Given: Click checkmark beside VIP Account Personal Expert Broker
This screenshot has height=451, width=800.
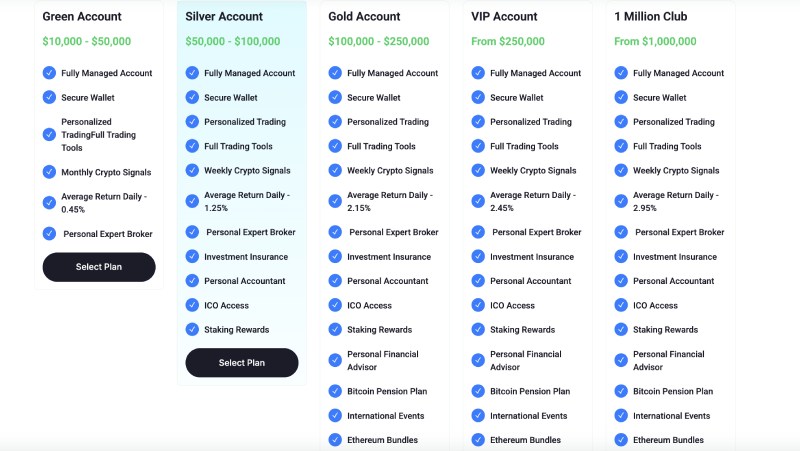Looking at the screenshot, I should pyautogui.click(x=478, y=232).
